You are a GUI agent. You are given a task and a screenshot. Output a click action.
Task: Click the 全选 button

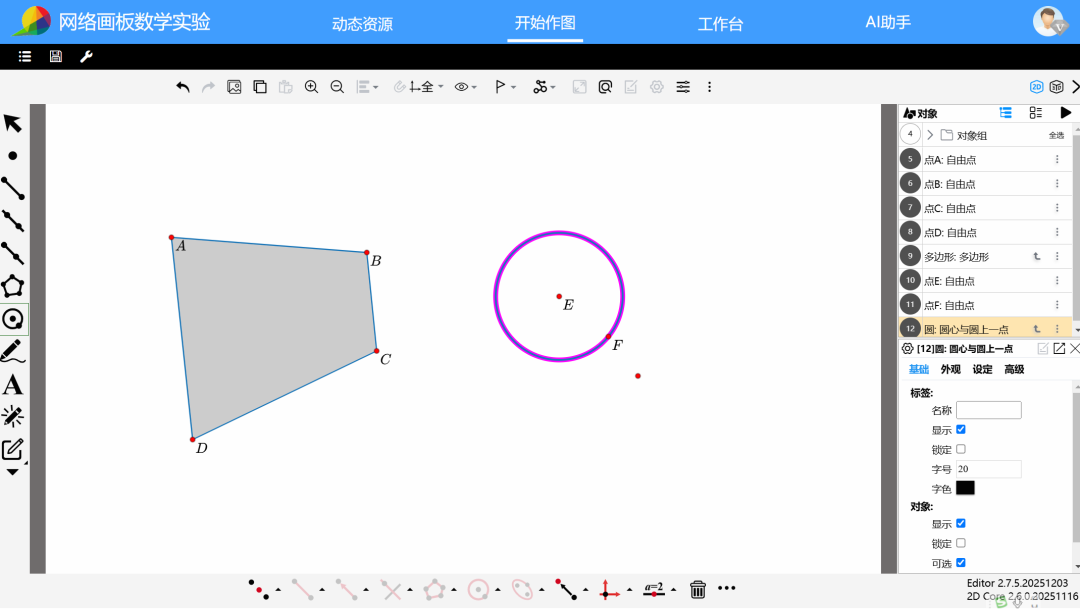[1056, 135]
